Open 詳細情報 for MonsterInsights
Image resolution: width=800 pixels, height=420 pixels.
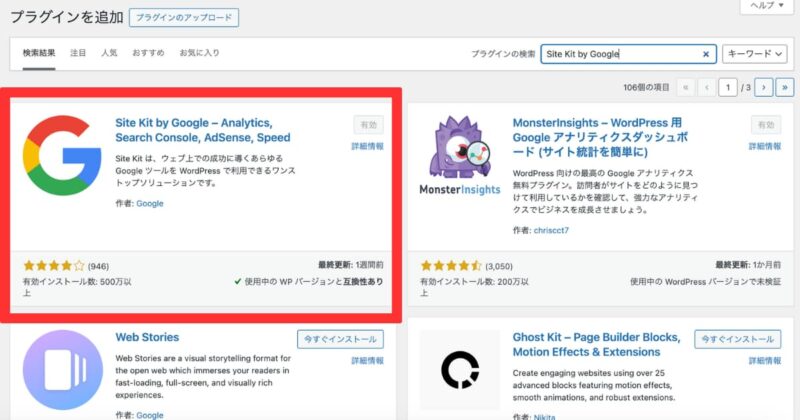[765, 146]
